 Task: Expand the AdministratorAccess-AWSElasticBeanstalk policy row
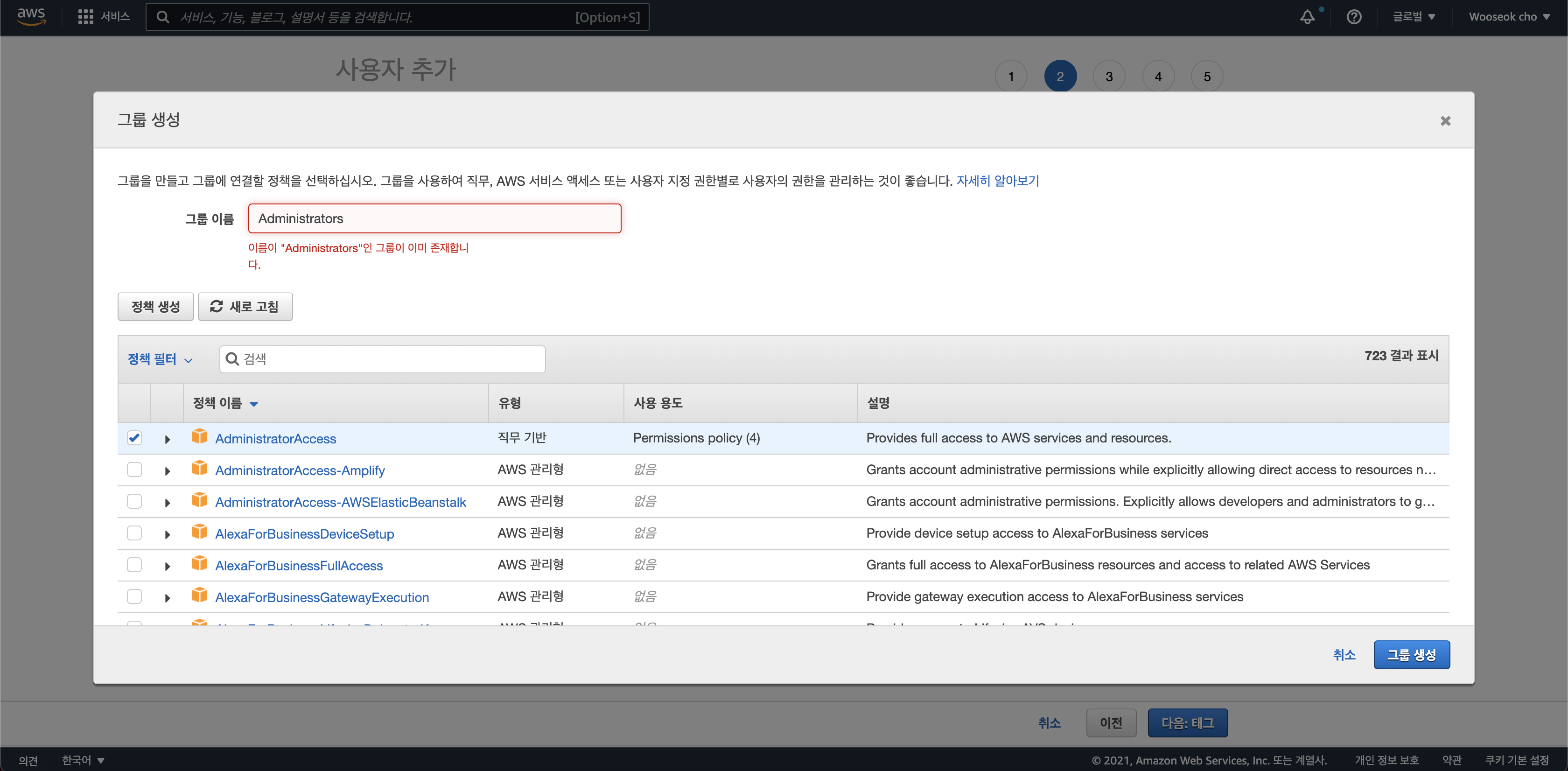pos(168,503)
